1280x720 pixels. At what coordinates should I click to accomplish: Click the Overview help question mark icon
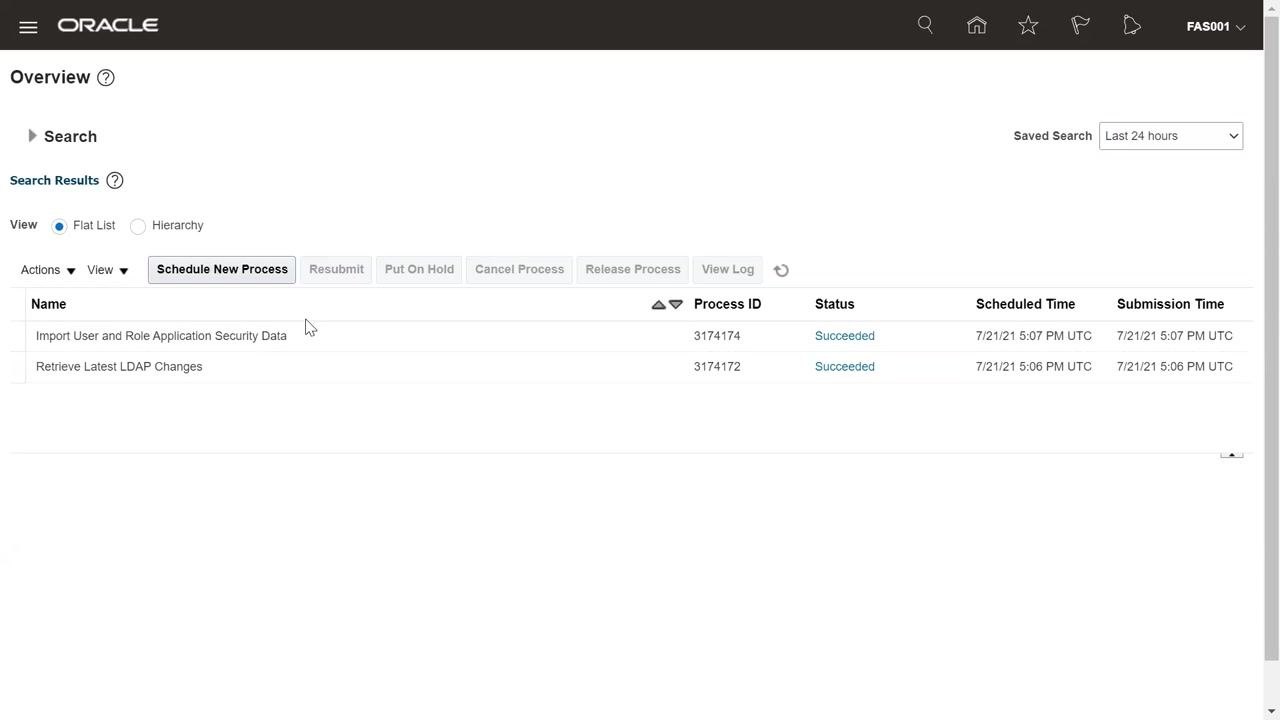[x=106, y=78]
